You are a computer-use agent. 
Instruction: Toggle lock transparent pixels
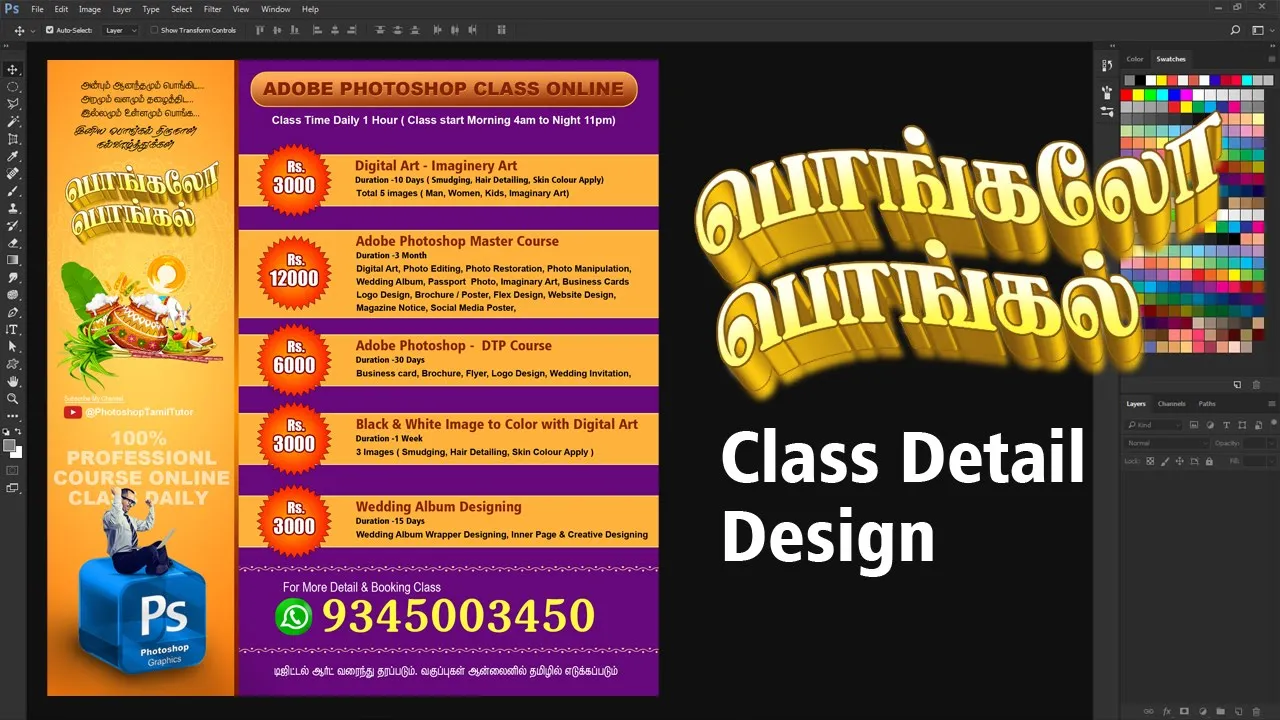(x=1150, y=461)
